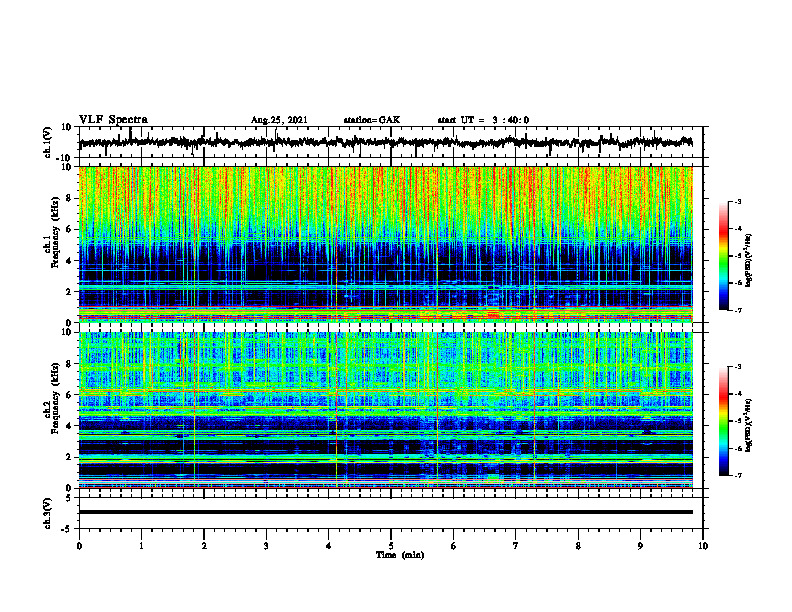Click the "-3" label on ch.1 color bar
Viewport: 792px width, 612px height.
coord(737,202)
